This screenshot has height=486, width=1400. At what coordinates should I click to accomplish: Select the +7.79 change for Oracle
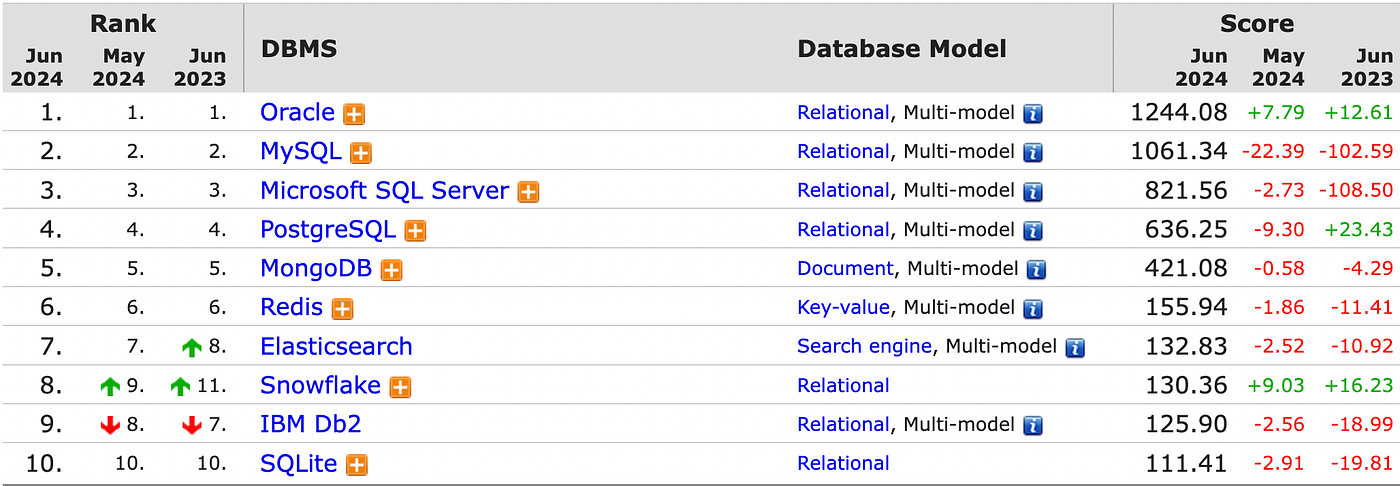point(1275,113)
